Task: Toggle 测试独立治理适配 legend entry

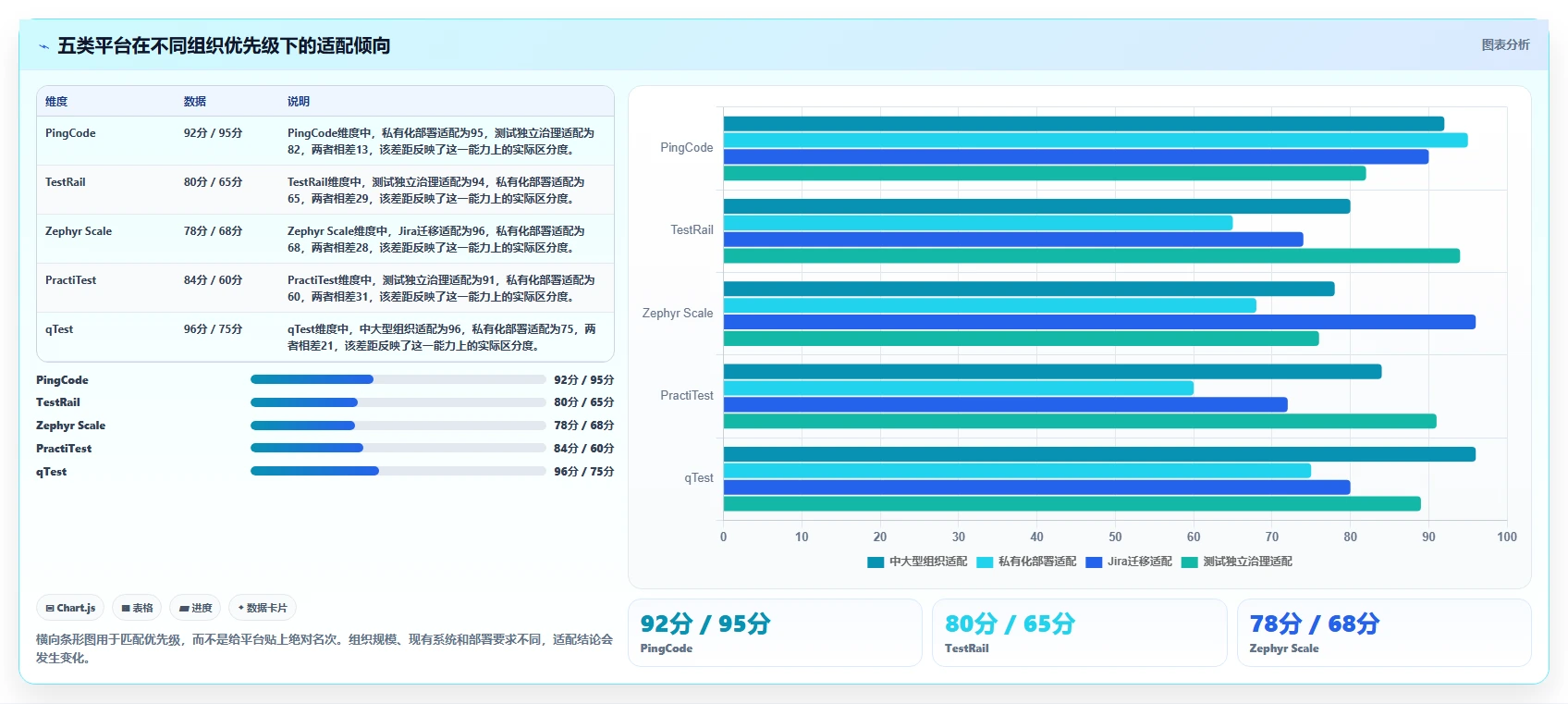Action: 1237,562
